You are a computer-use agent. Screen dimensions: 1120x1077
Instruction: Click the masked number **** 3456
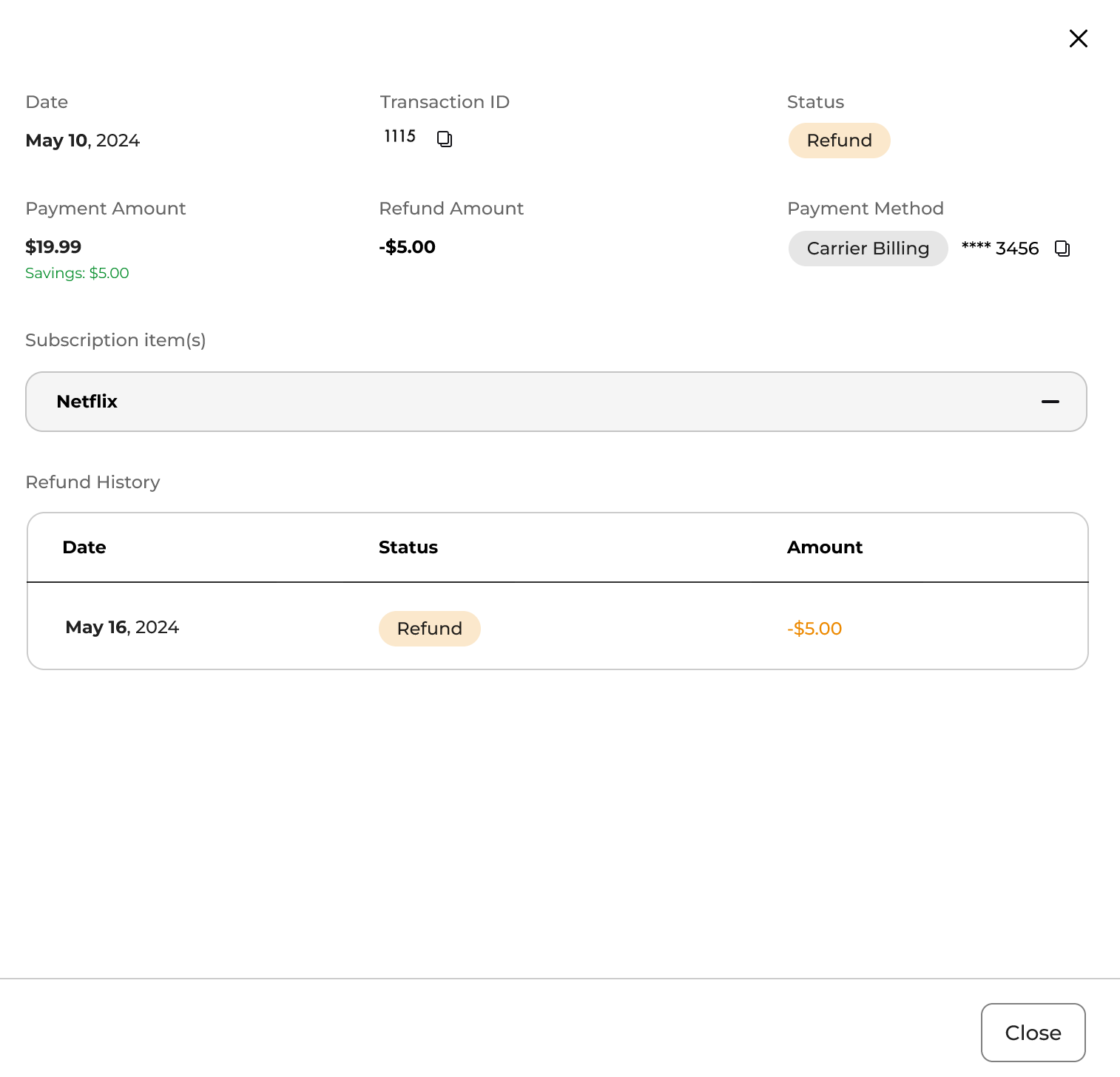coord(1000,249)
